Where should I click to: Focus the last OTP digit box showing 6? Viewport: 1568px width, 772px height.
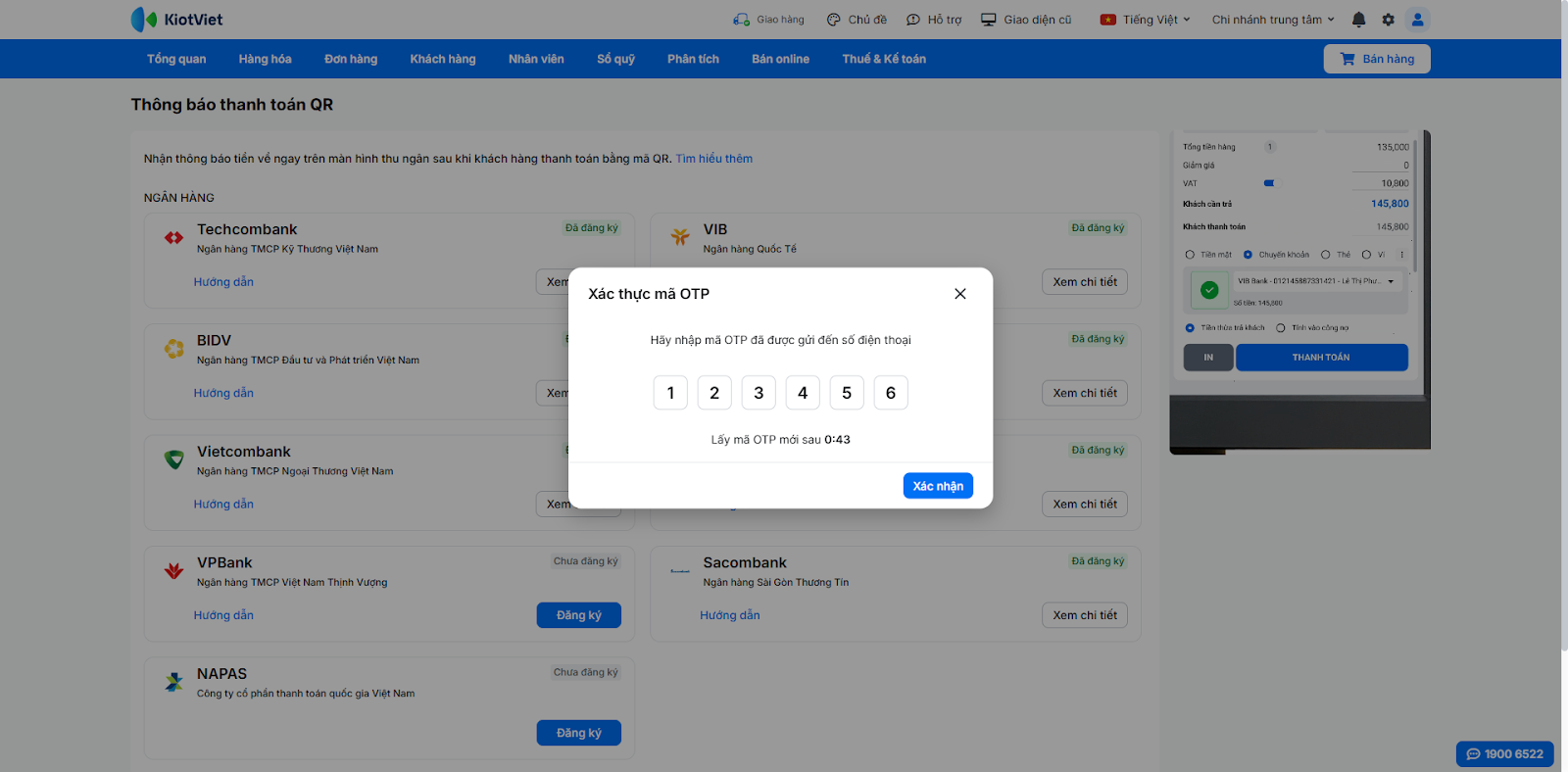(891, 393)
